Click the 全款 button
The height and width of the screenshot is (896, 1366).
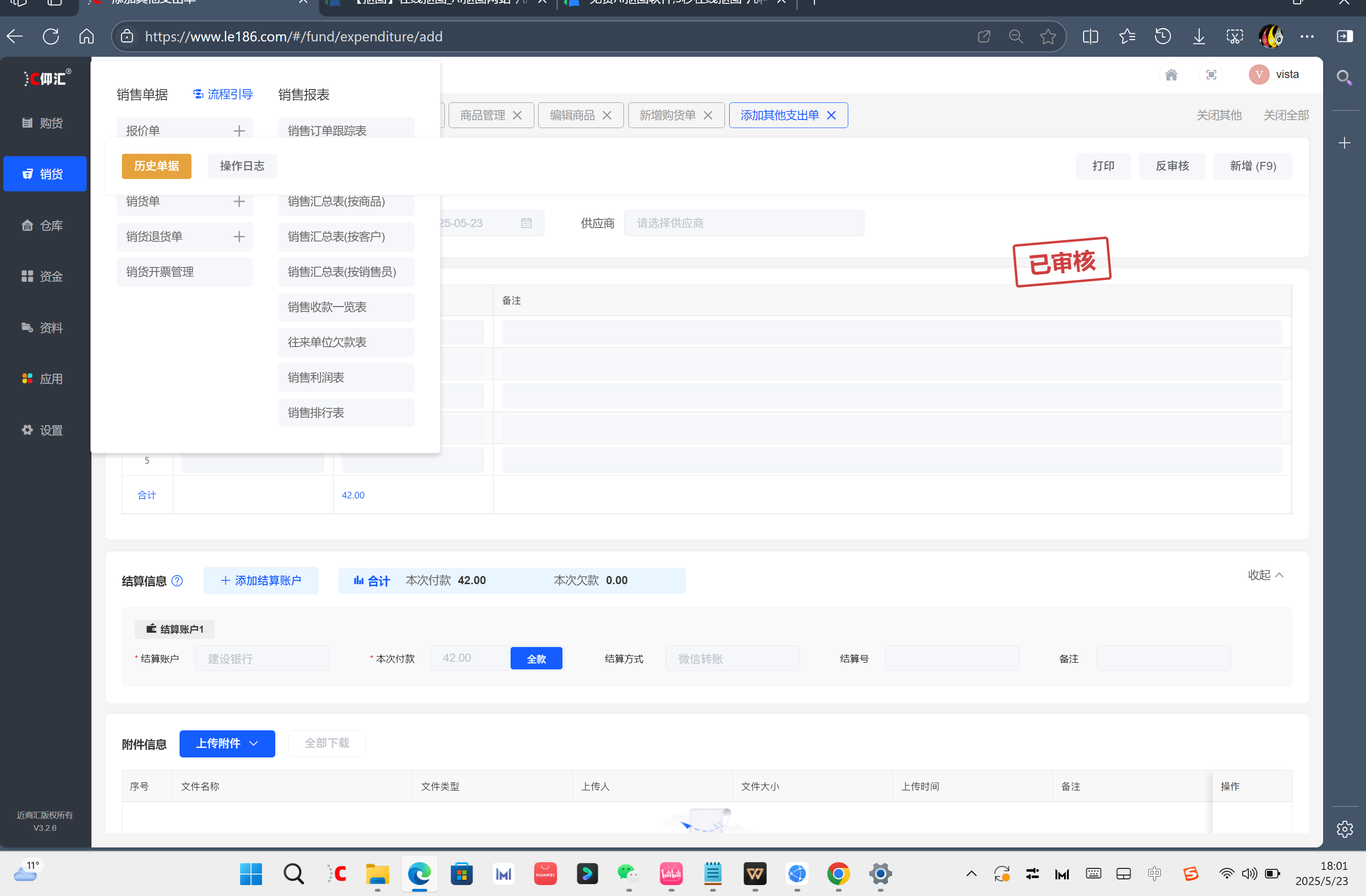(536, 658)
